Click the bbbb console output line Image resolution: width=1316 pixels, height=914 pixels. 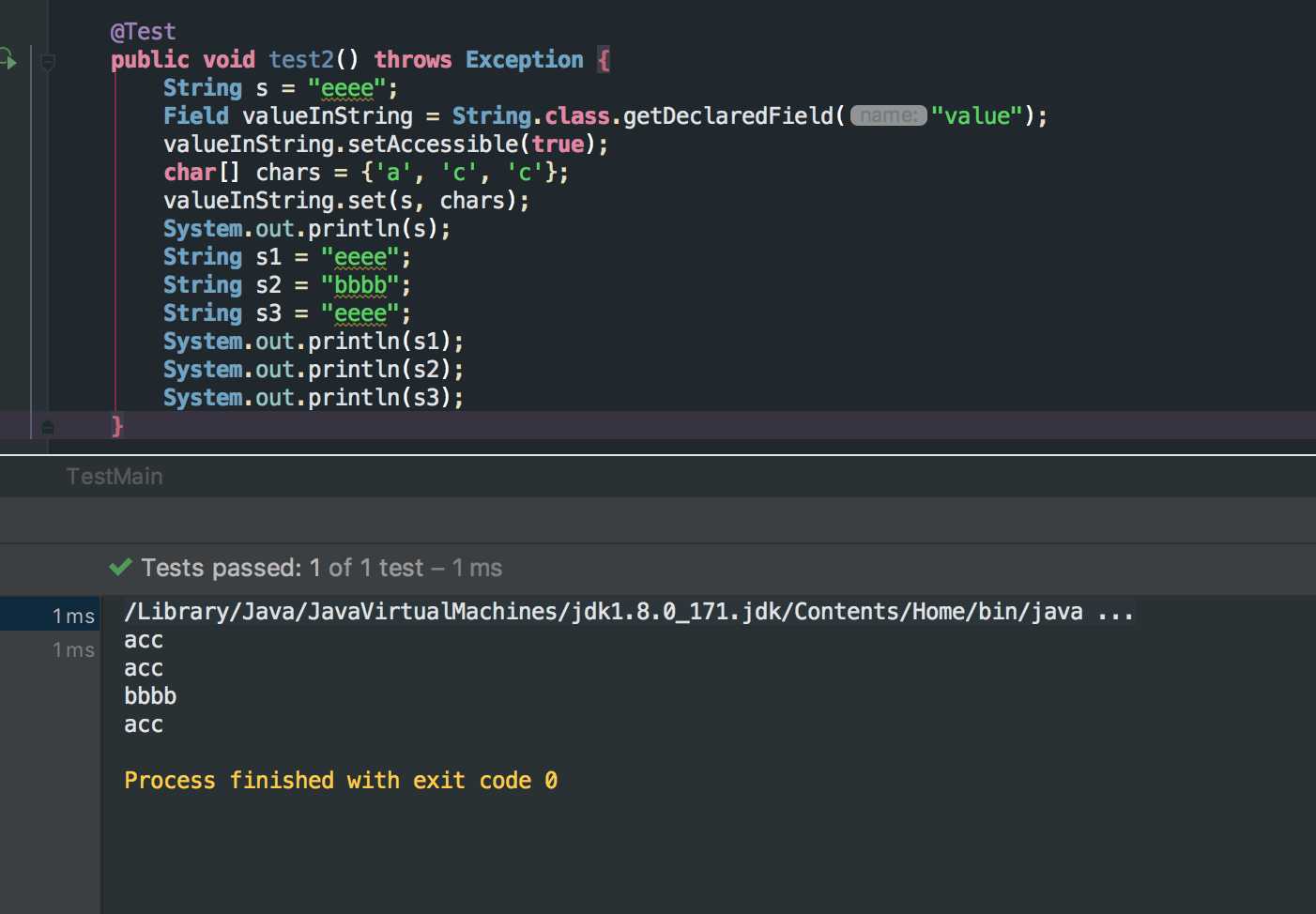click(x=150, y=696)
